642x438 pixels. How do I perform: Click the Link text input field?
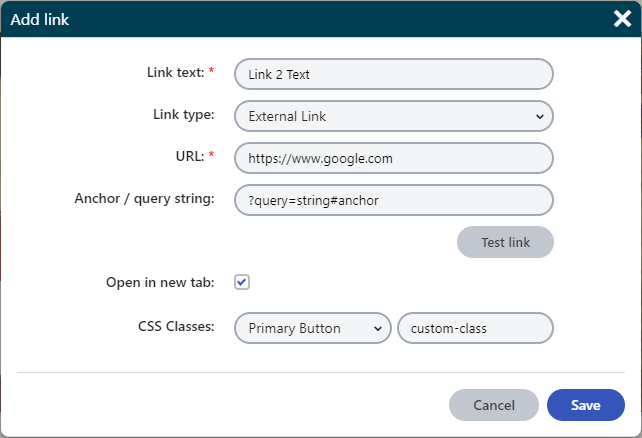[393, 74]
